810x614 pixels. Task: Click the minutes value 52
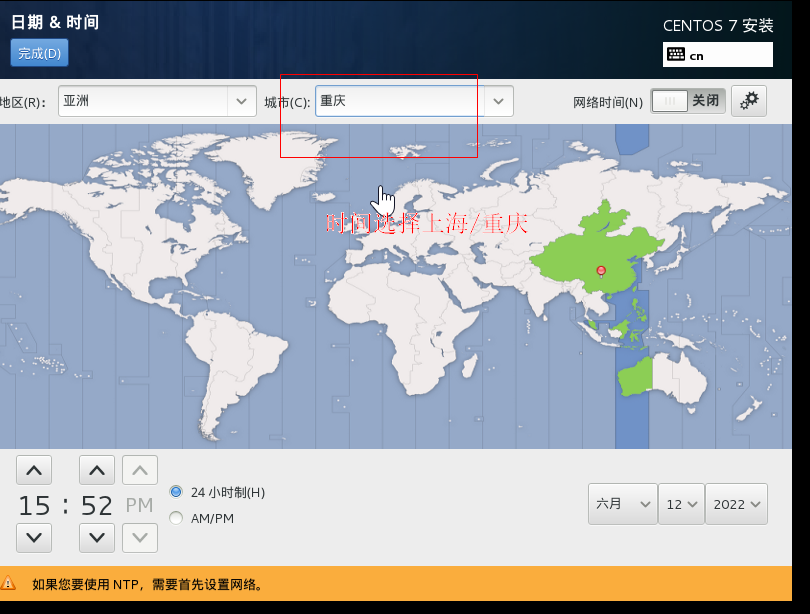tap(97, 506)
